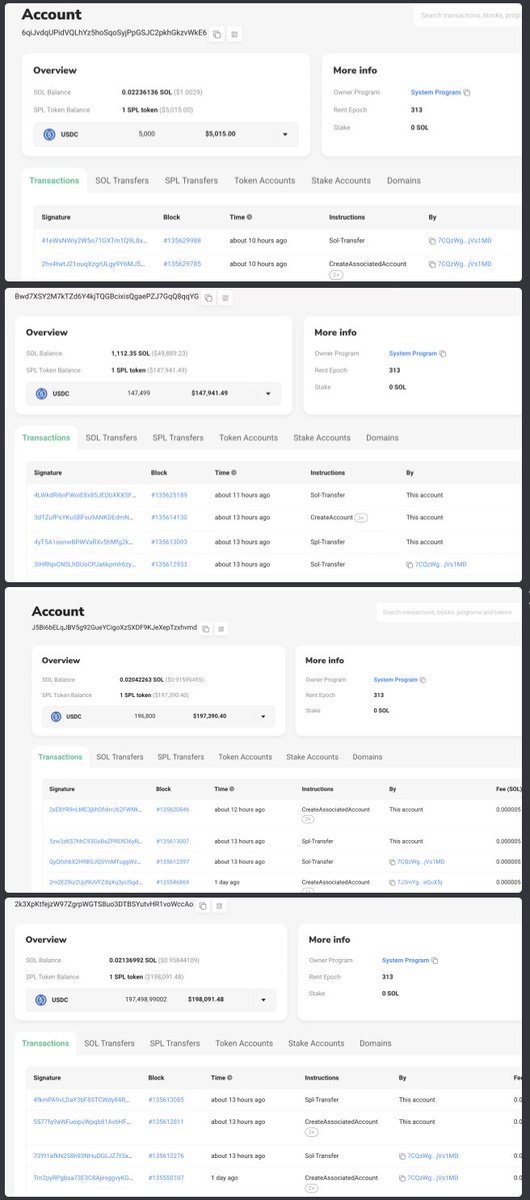Toggle Time format icon in 6qiJvdq table
The height and width of the screenshot is (1200, 530).
249,217
